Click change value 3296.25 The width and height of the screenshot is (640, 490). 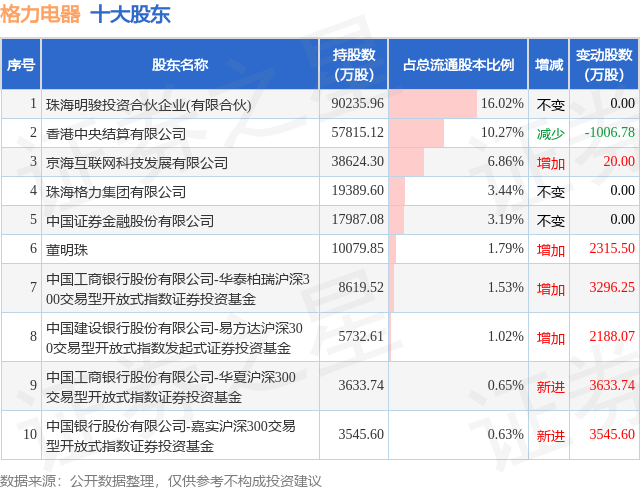612,287
